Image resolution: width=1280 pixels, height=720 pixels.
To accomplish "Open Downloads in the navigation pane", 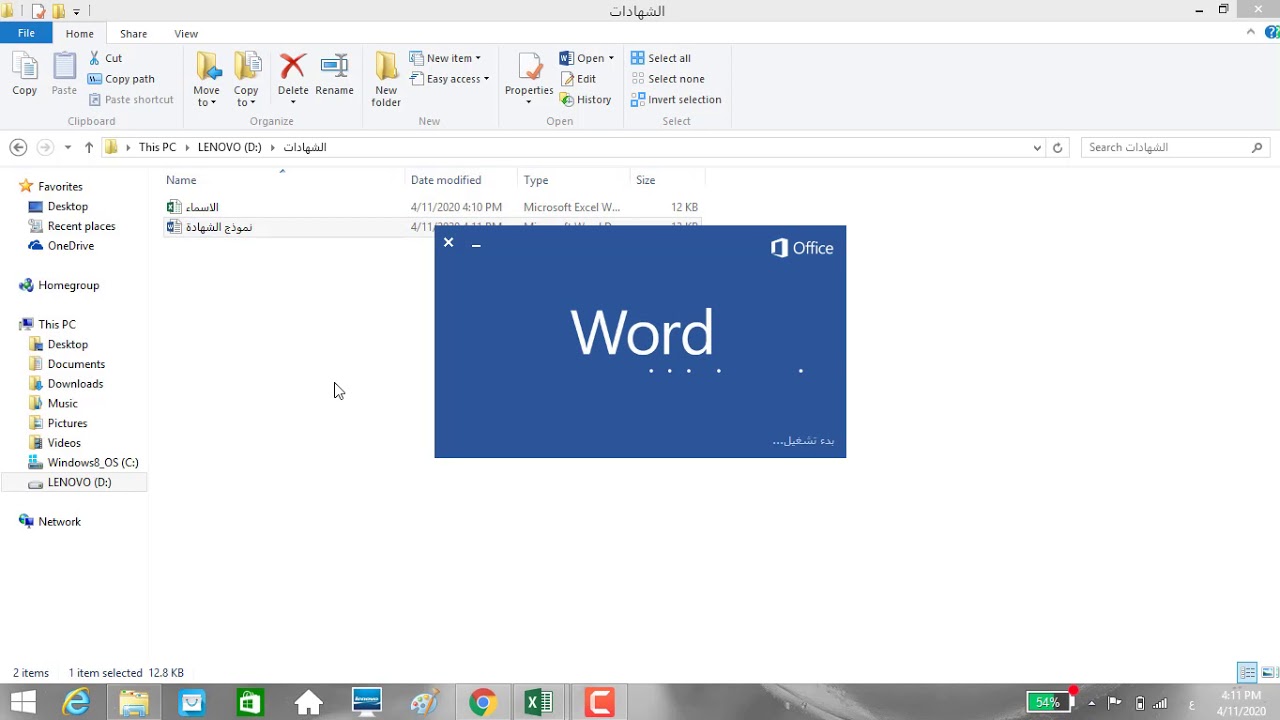I will [x=75, y=383].
